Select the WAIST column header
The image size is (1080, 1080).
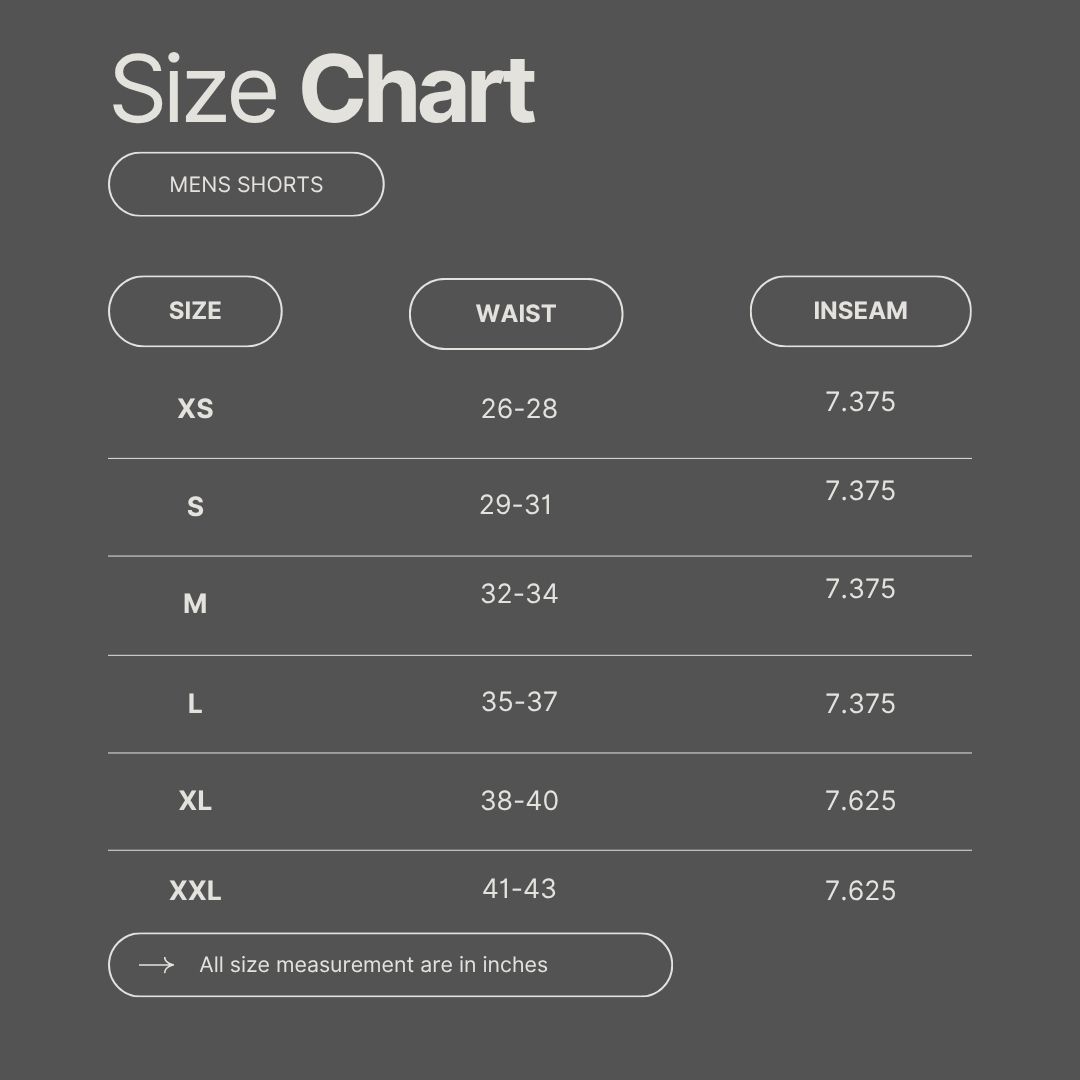[x=516, y=314]
